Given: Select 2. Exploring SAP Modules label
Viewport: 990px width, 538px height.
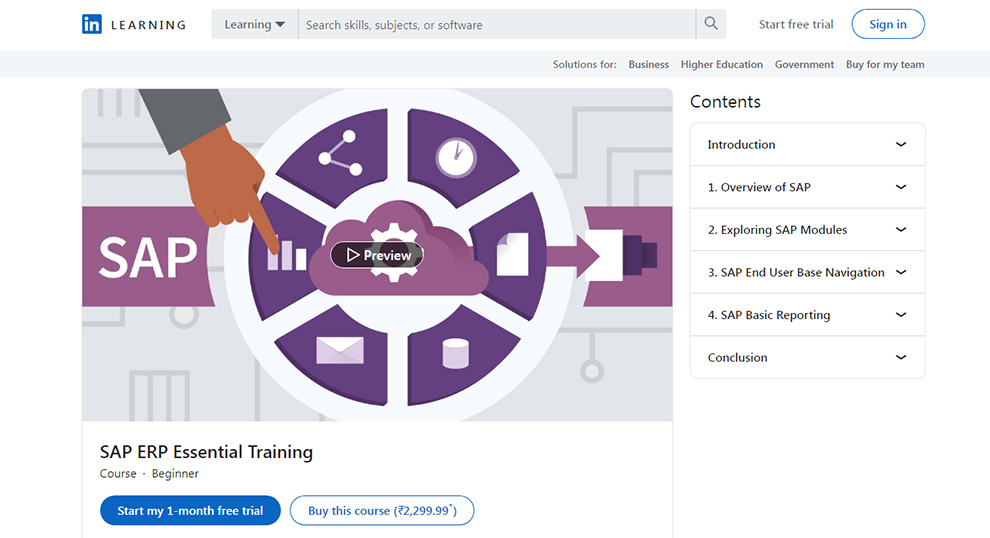Looking at the screenshot, I should click(777, 230).
